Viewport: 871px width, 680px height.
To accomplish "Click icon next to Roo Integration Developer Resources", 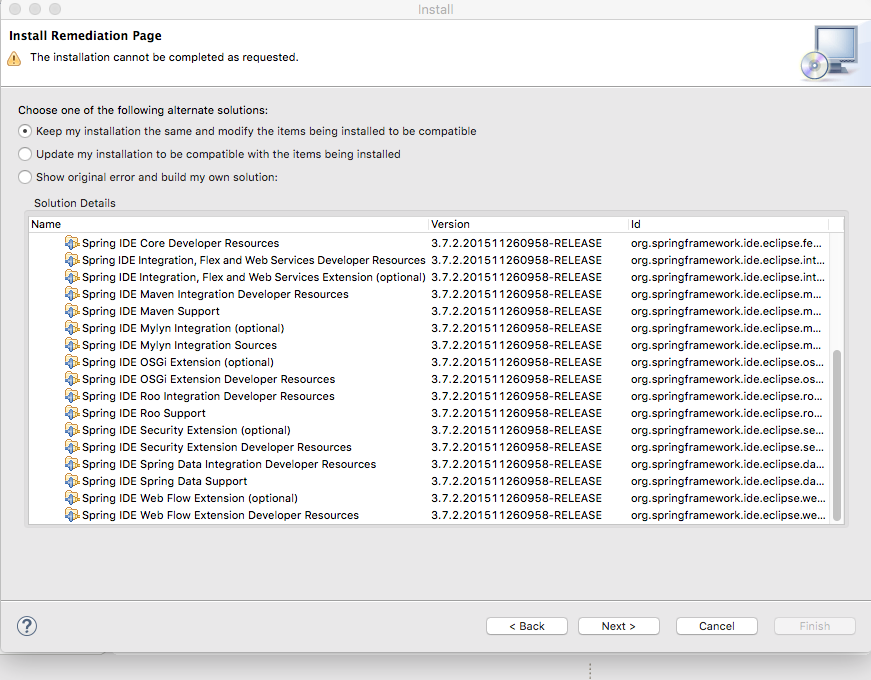I will click(x=72, y=396).
